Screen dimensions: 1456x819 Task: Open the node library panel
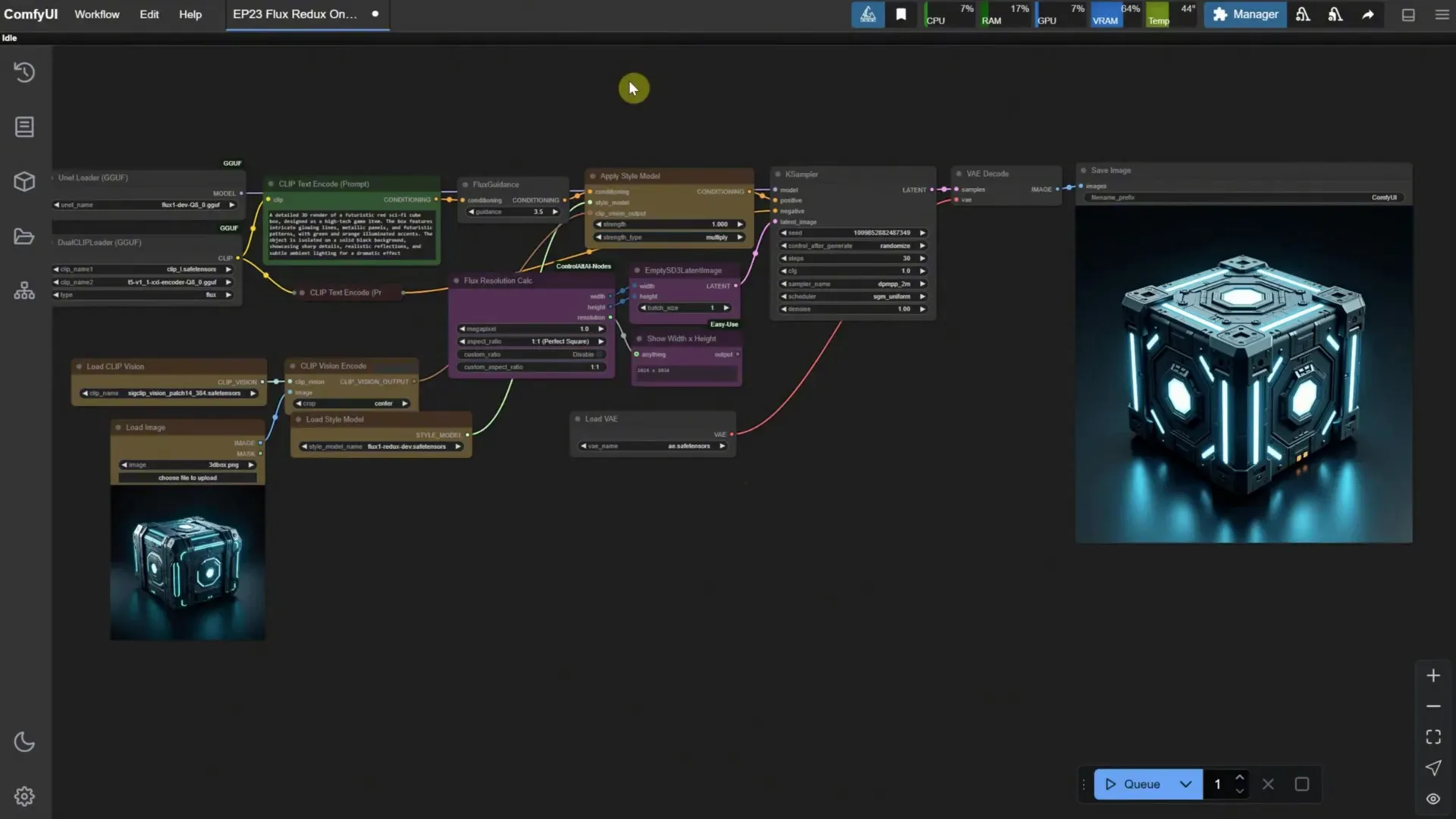point(24,127)
